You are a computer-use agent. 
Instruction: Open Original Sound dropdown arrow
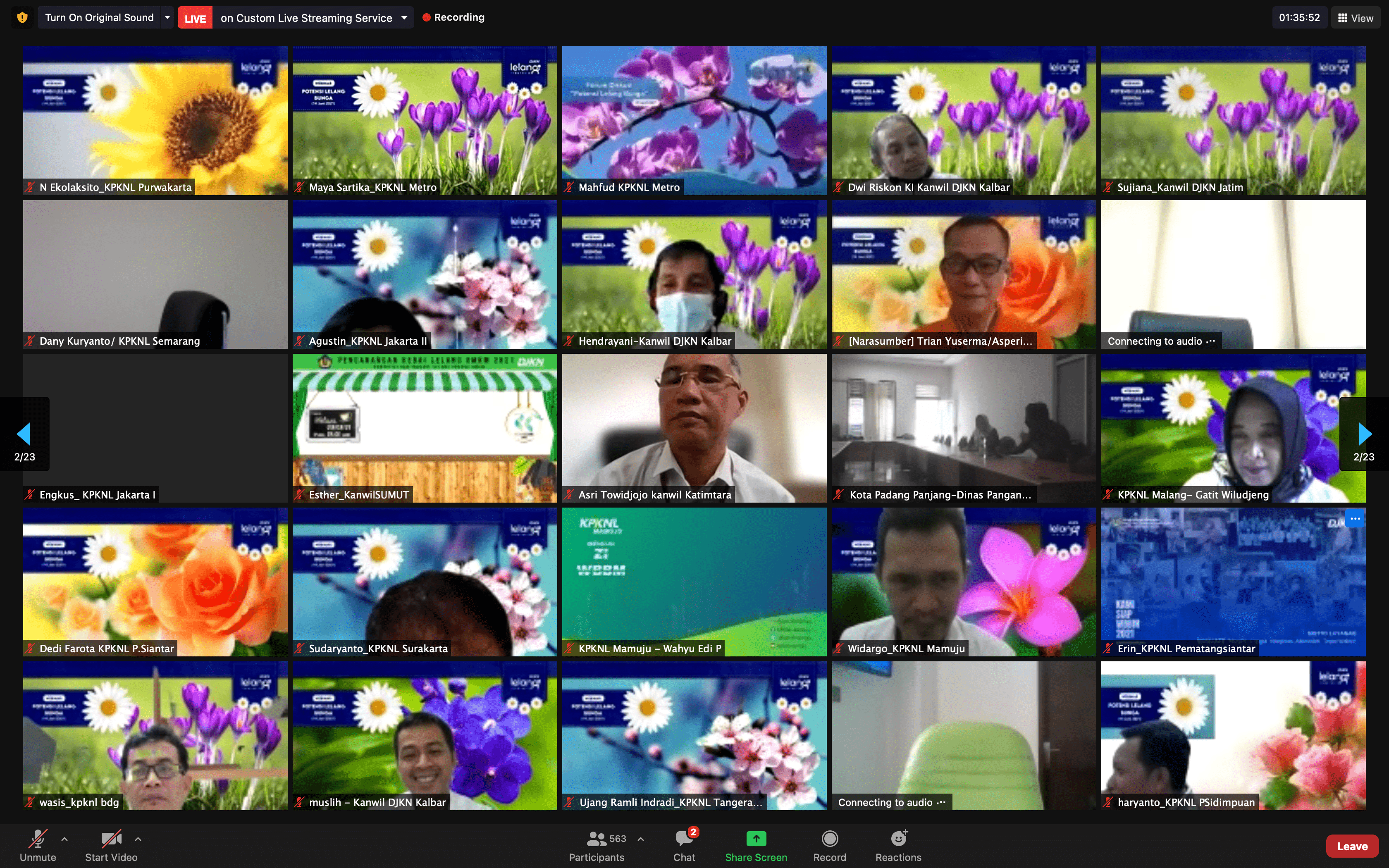pyautogui.click(x=167, y=18)
